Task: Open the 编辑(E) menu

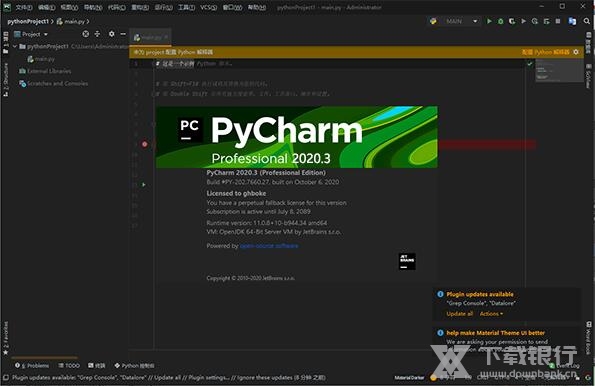Action: (x=47, y=7)
